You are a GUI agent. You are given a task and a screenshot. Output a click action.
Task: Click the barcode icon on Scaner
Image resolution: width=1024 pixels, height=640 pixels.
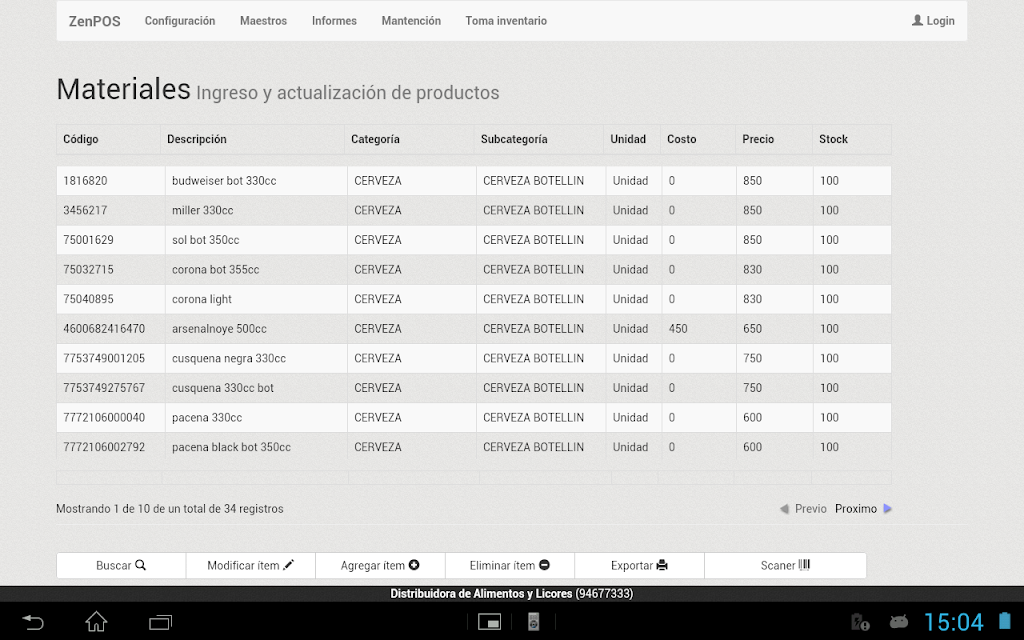pyautogui.click(x=804, y=565)
